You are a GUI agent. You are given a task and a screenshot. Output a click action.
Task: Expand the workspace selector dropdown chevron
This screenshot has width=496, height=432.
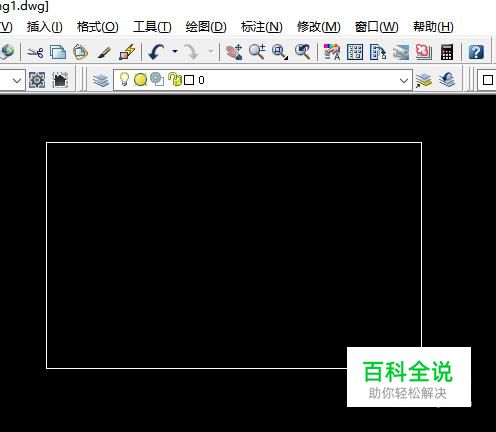17,80
